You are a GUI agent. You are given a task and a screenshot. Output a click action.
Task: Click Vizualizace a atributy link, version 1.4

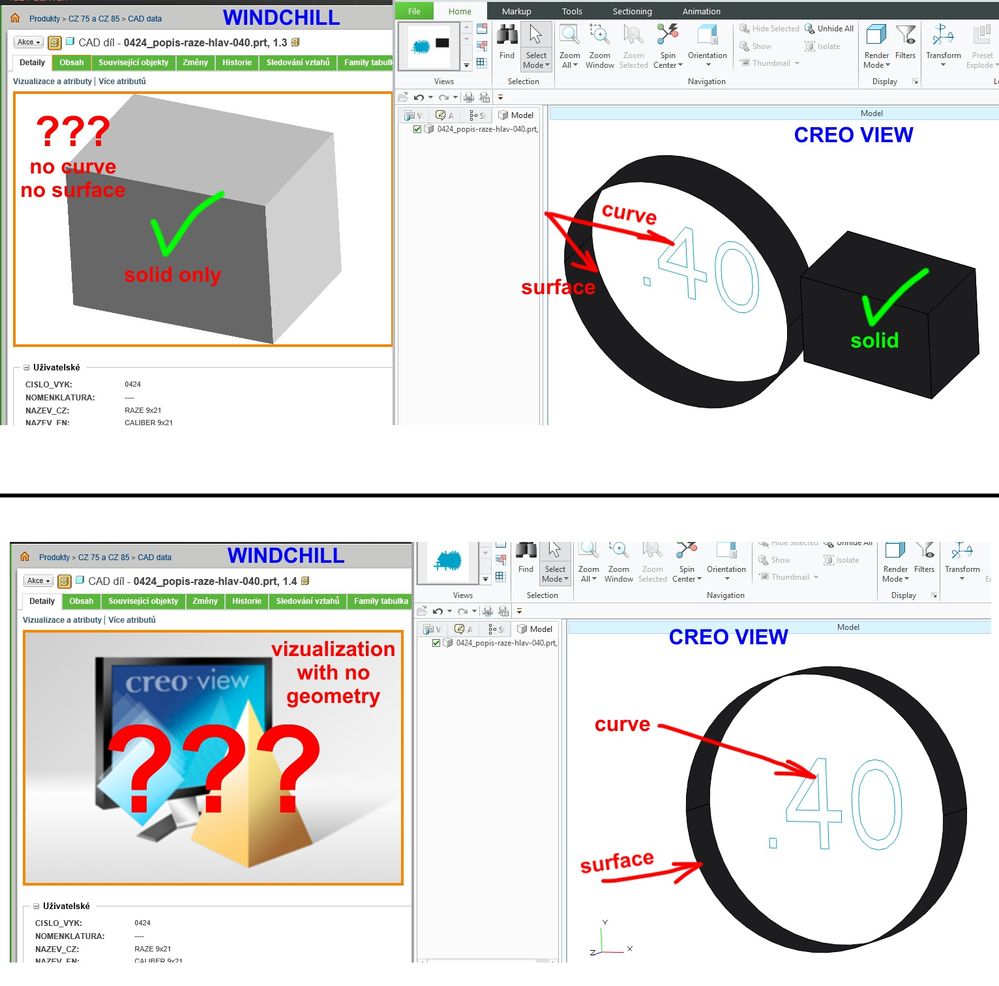(x=62, y=619)
